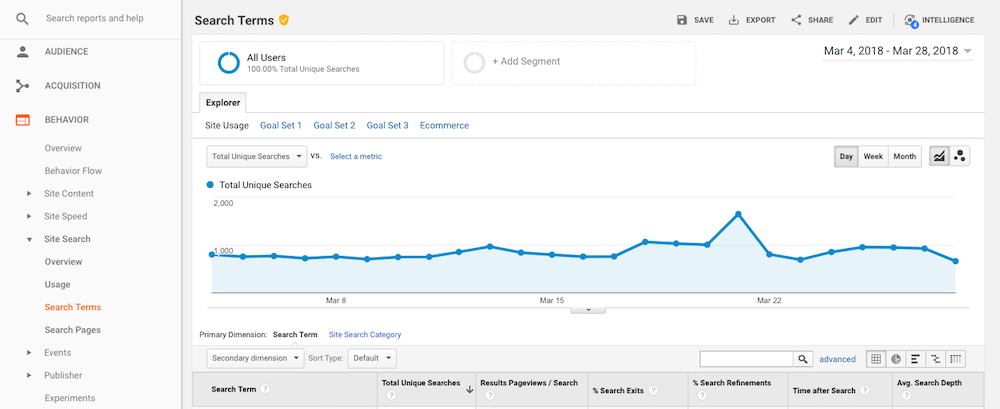Open the Total Unique Searches metric dropdown
Image resolution: width=1000 pixels, height=409 pixels.
(x=256, y=156)
